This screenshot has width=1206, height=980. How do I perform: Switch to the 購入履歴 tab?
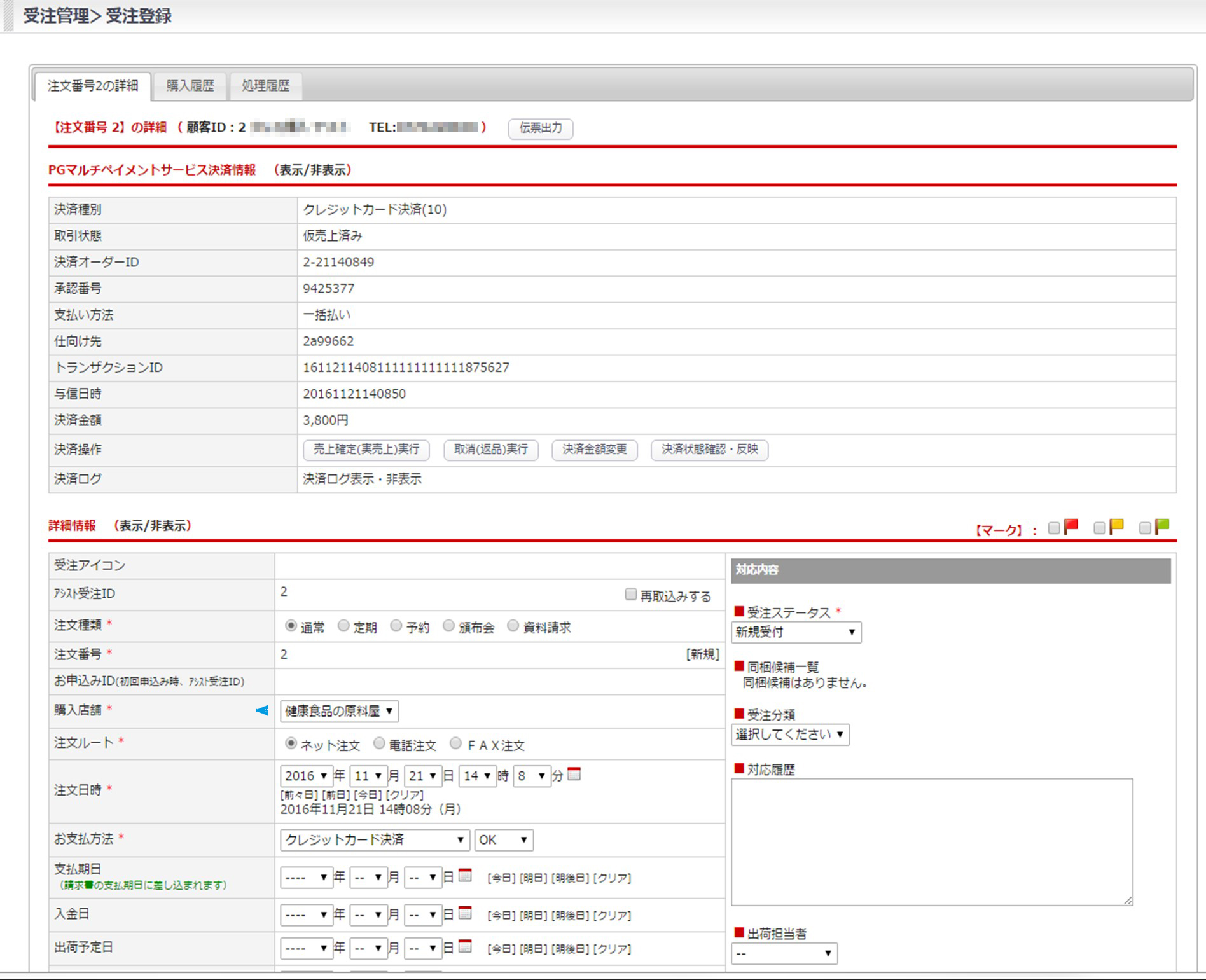tap(190, 86)
